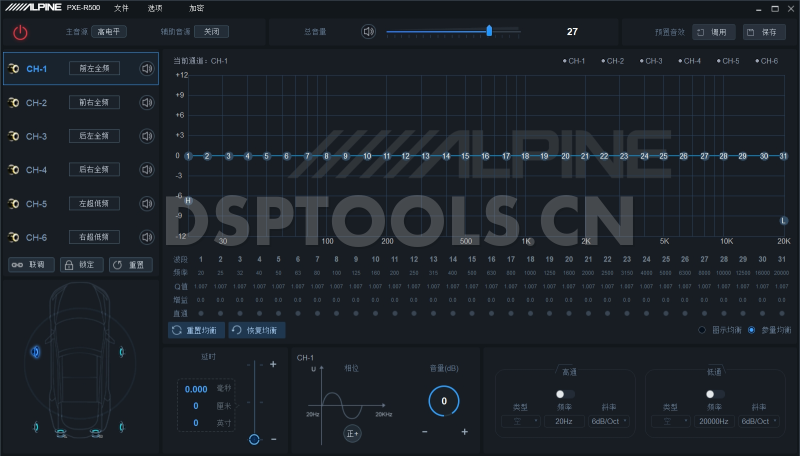Click the L low-pass marker on graph
This screenshot has height=456, width=800.
coord(784,221)
